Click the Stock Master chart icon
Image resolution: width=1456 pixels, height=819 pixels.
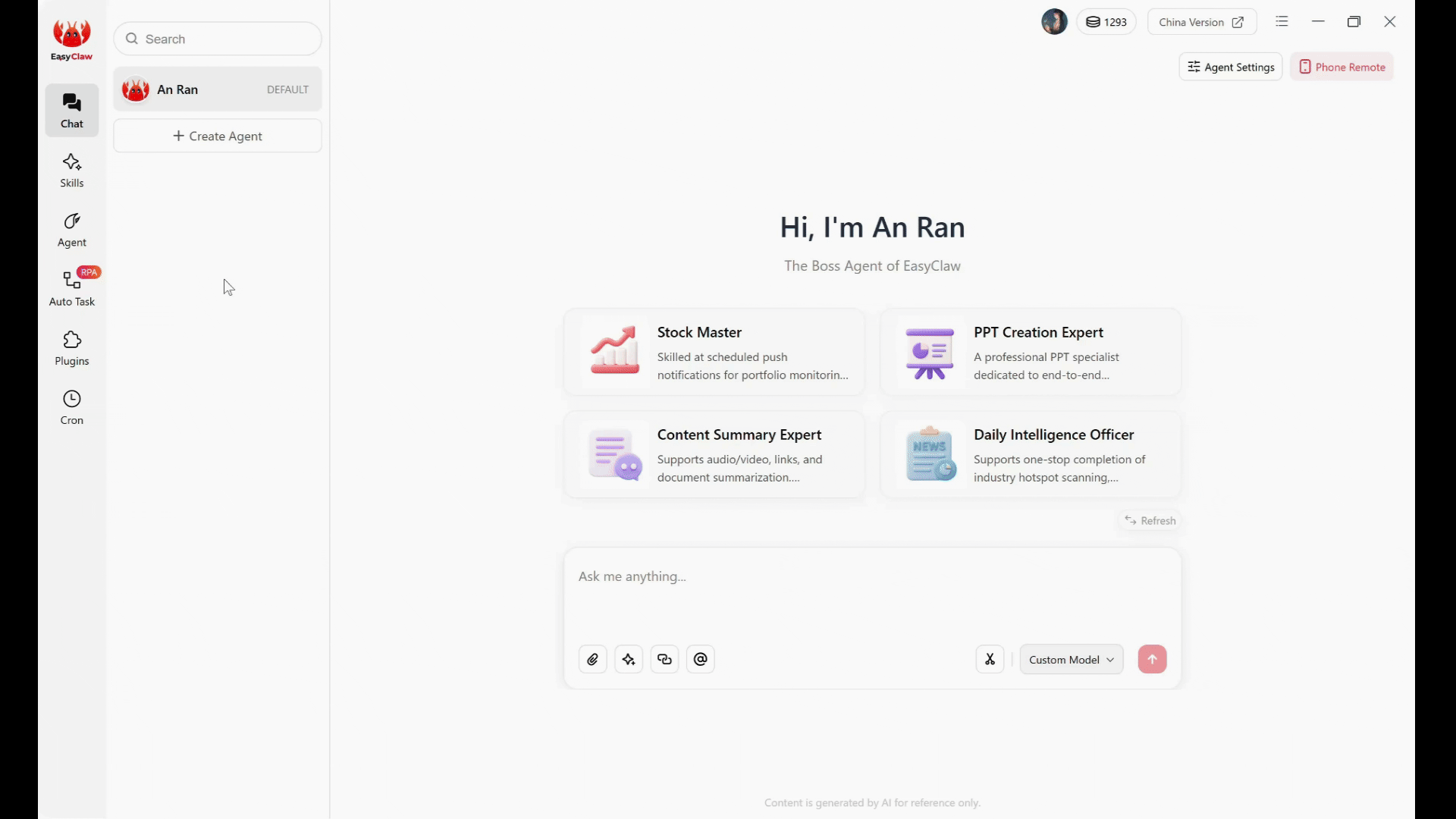pyautogui.click(x=615, y=352)
